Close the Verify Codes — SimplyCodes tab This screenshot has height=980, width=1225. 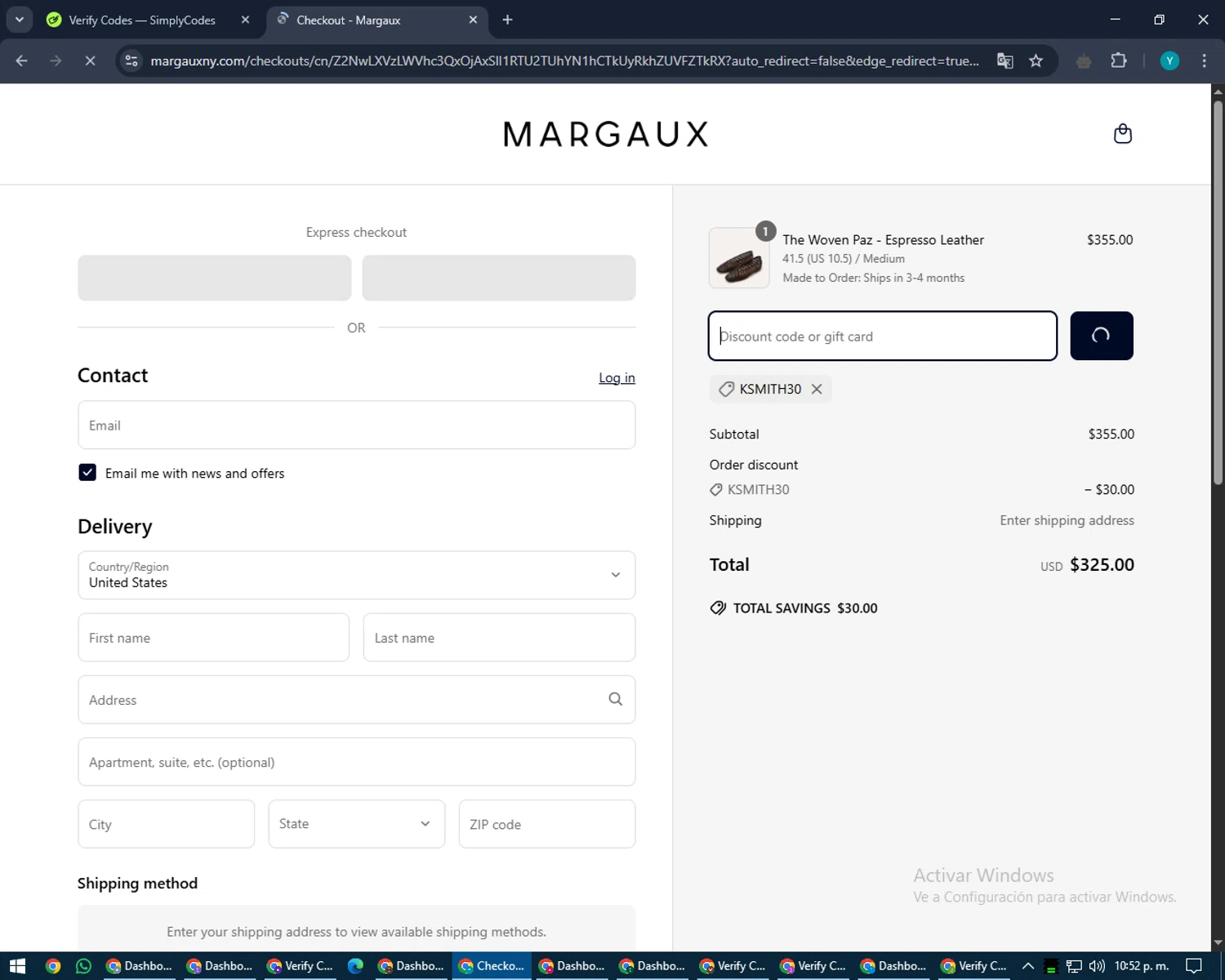coord(245,20)
